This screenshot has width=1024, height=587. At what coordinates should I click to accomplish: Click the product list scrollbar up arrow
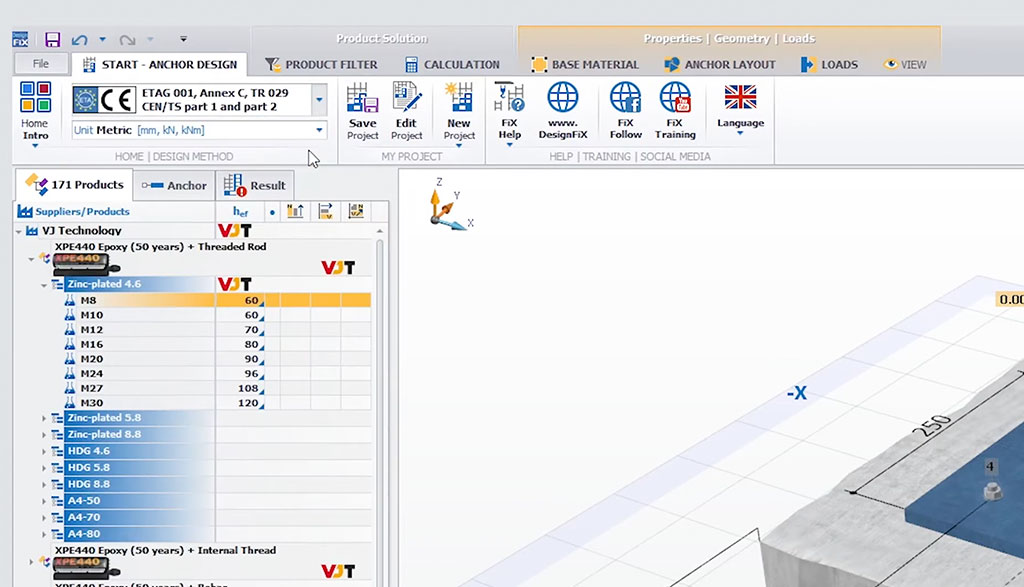click(x=379, y=231)
